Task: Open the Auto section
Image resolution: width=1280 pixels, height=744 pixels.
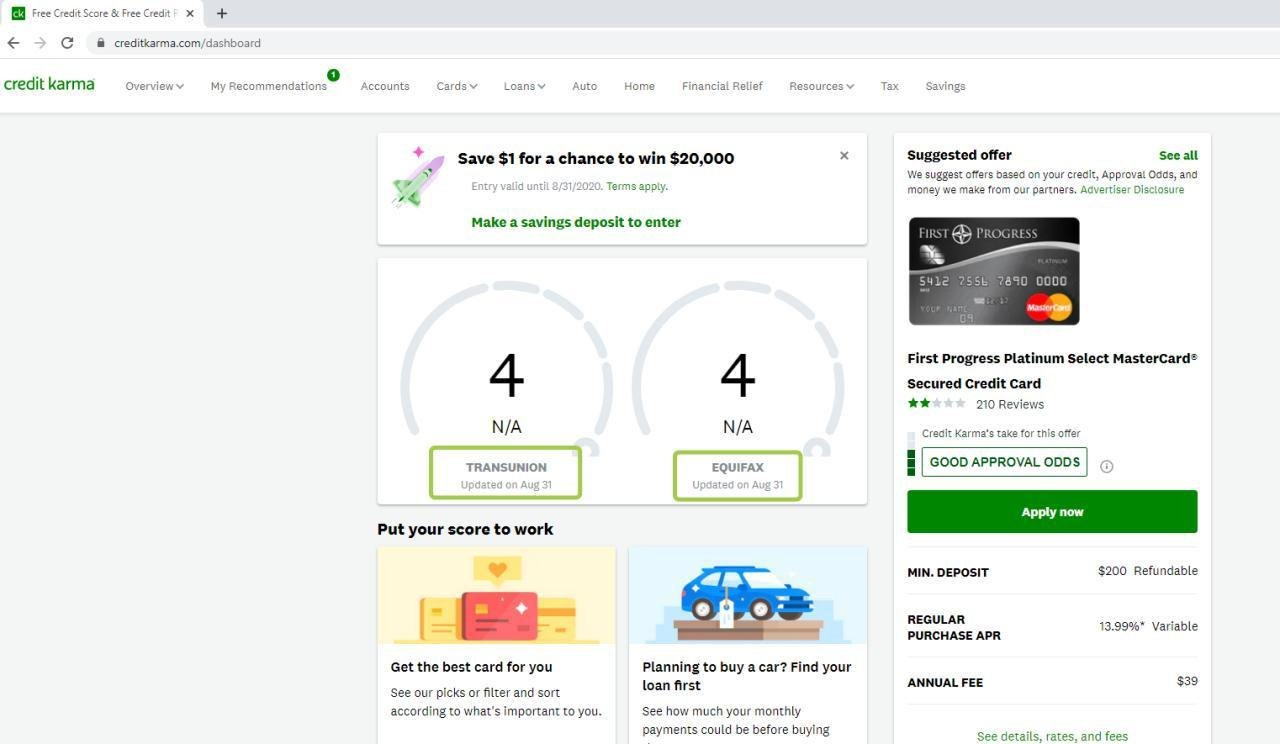Action: pyautogui.click(x=584, y=86)
